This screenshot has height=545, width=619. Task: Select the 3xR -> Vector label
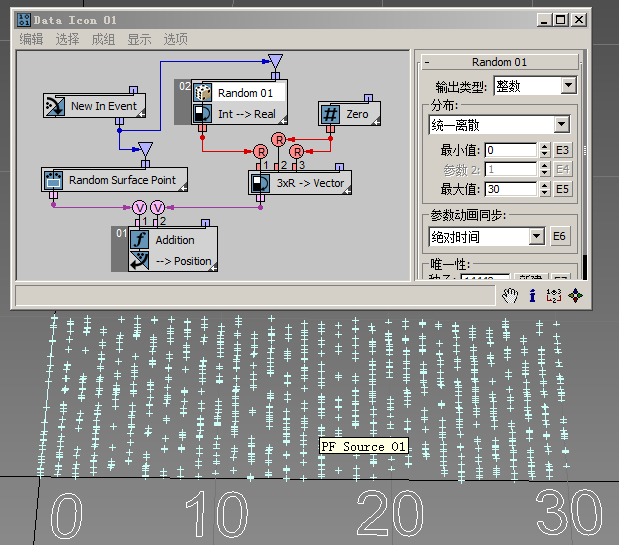[310, 184]
